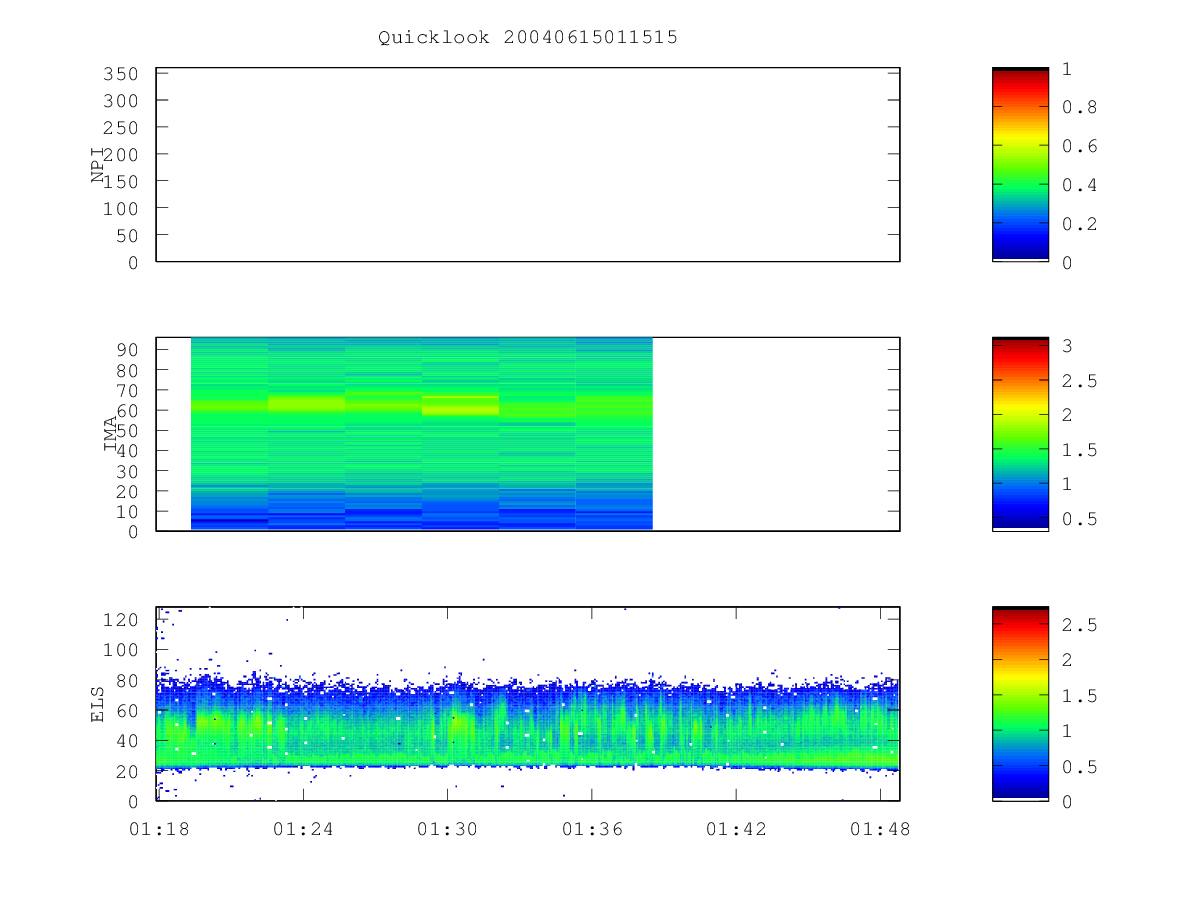The image size is (1200, 900).
Task: Click the 70 tick on IMA axis
Action: (128, 390)
